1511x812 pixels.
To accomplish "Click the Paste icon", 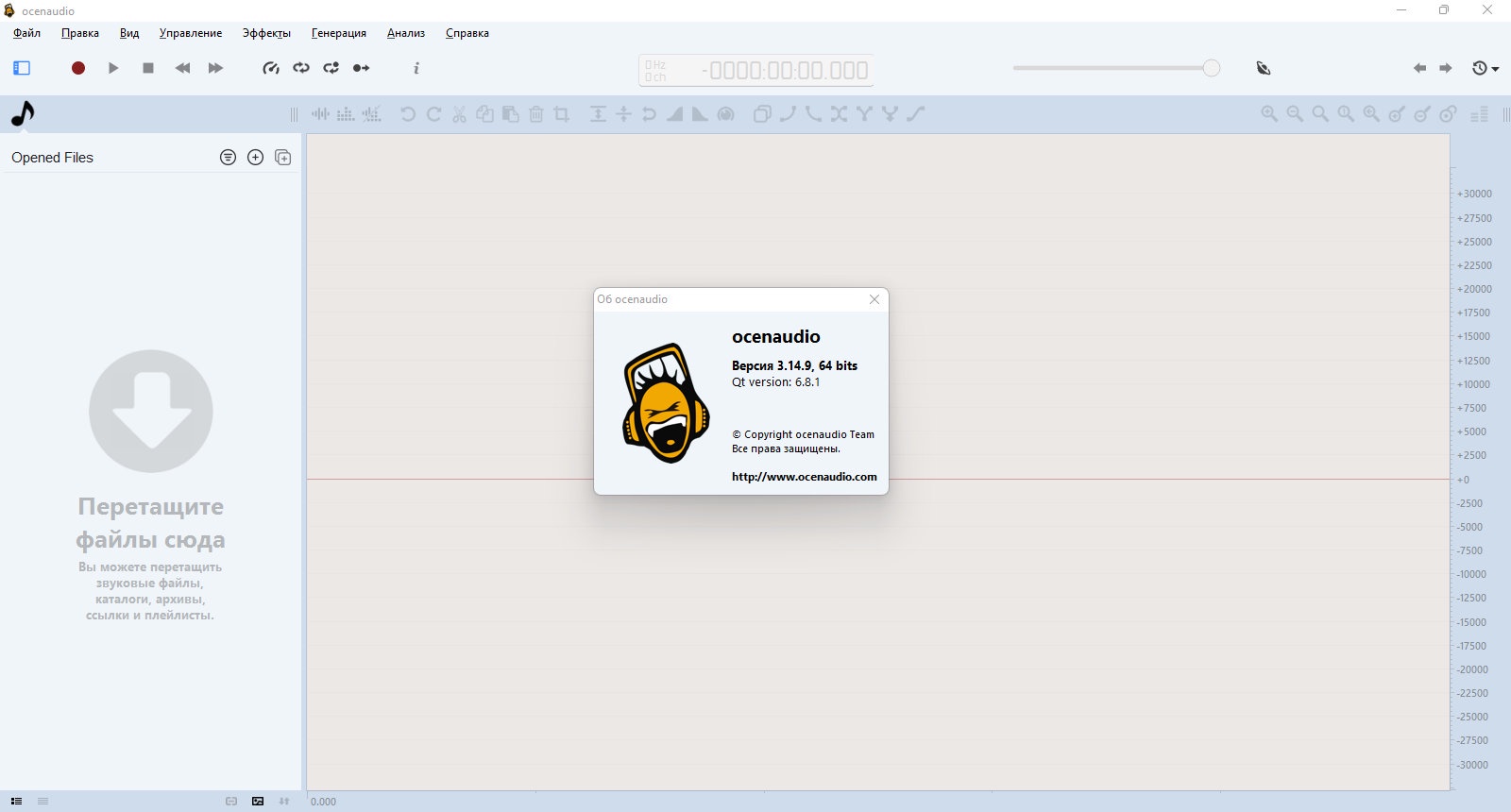I will coord(510,114).
